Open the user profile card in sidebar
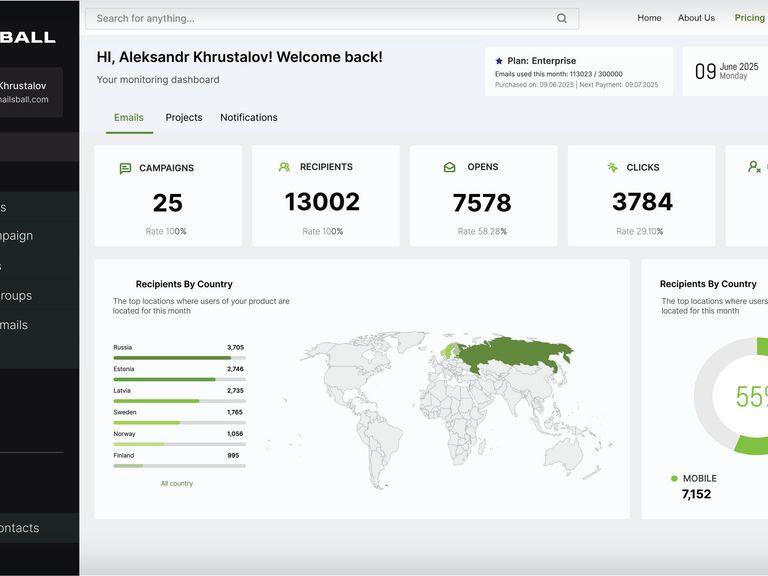Screen dimensions: 768x576 coord(31,92)
